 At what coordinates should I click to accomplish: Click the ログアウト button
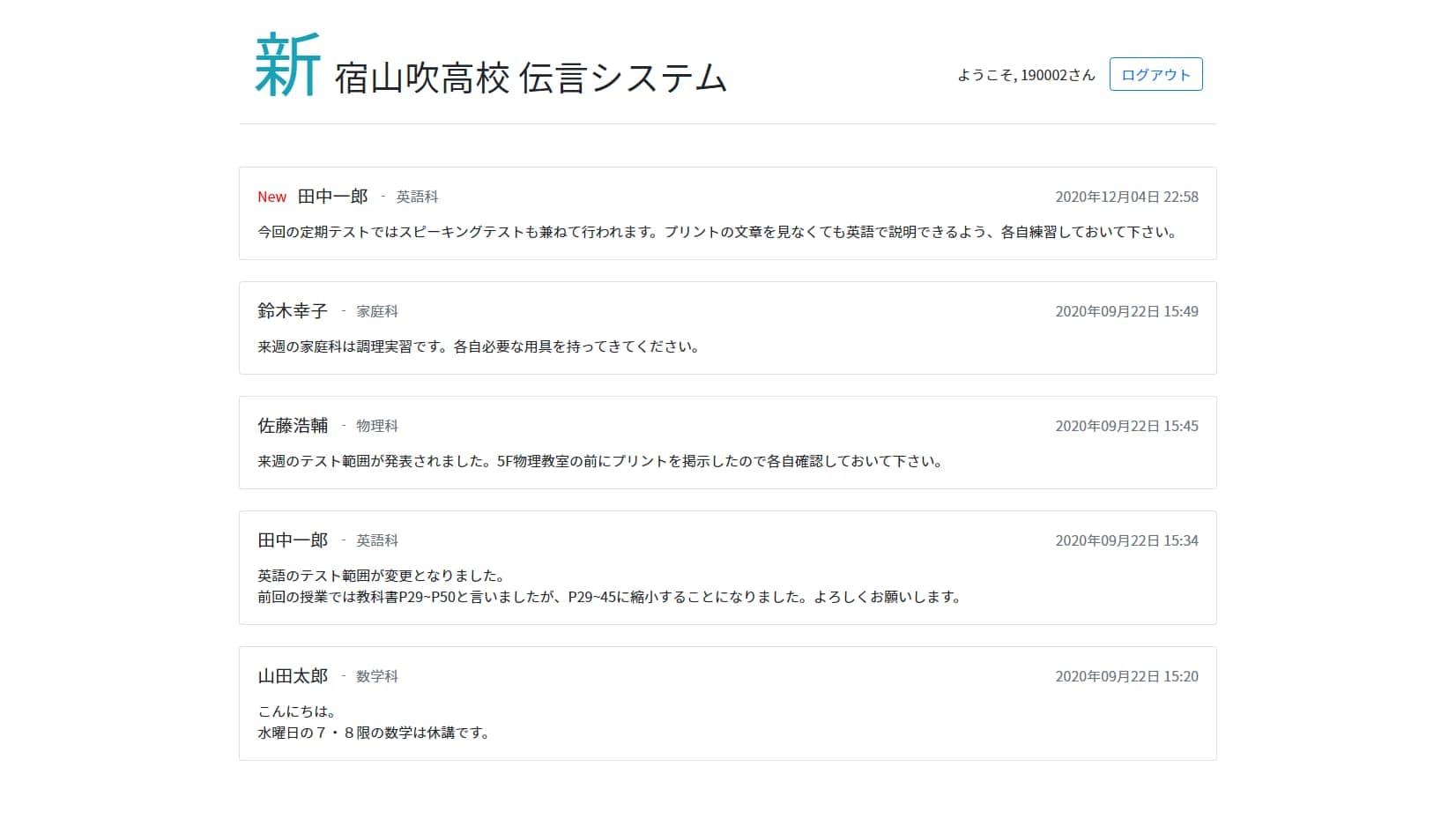1155,74
